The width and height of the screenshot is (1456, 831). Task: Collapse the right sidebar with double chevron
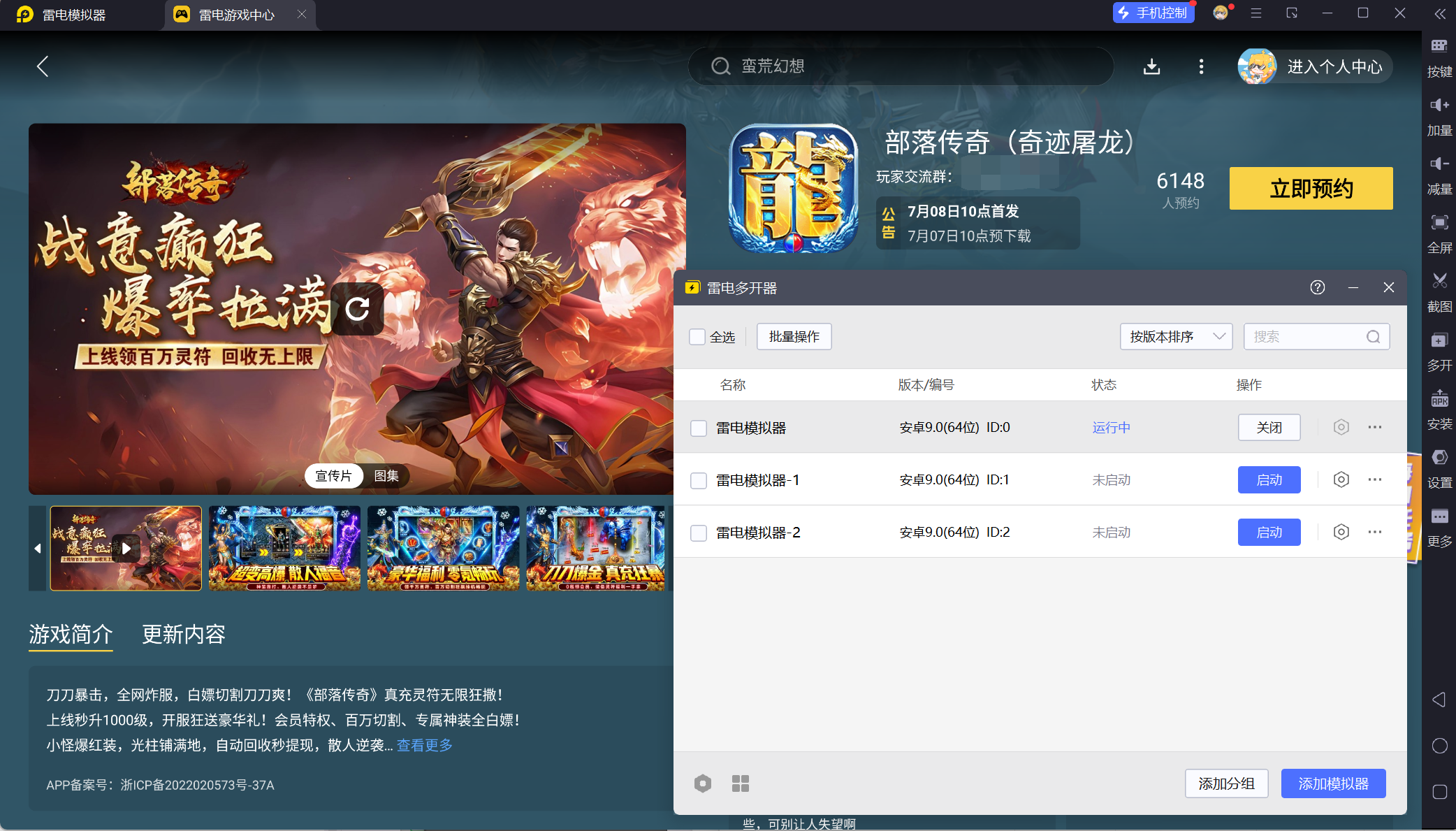[x=1440, y=14]
